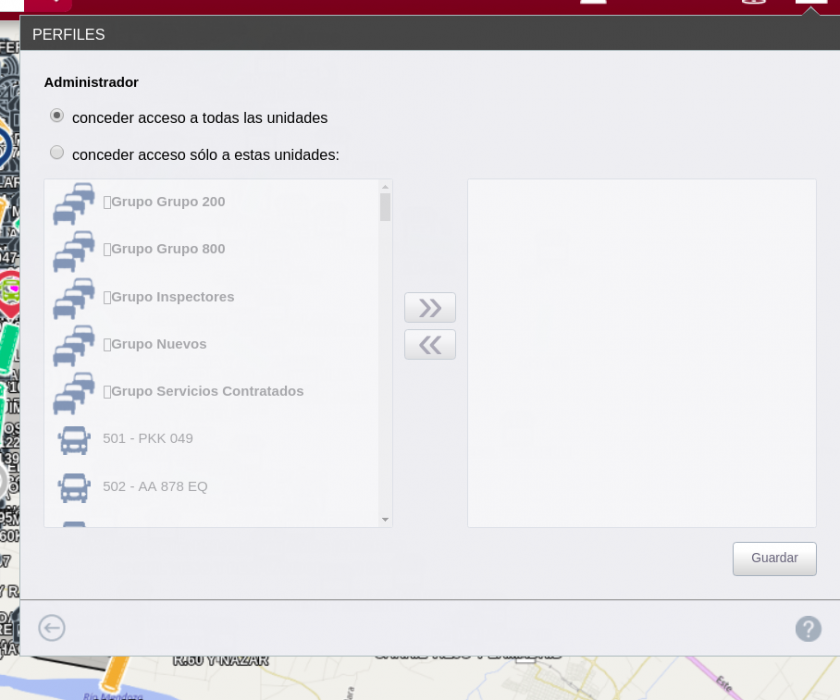Click the scroll-down arrow of the units list
This screenshot has width=840, height=700.
point(384,519)
